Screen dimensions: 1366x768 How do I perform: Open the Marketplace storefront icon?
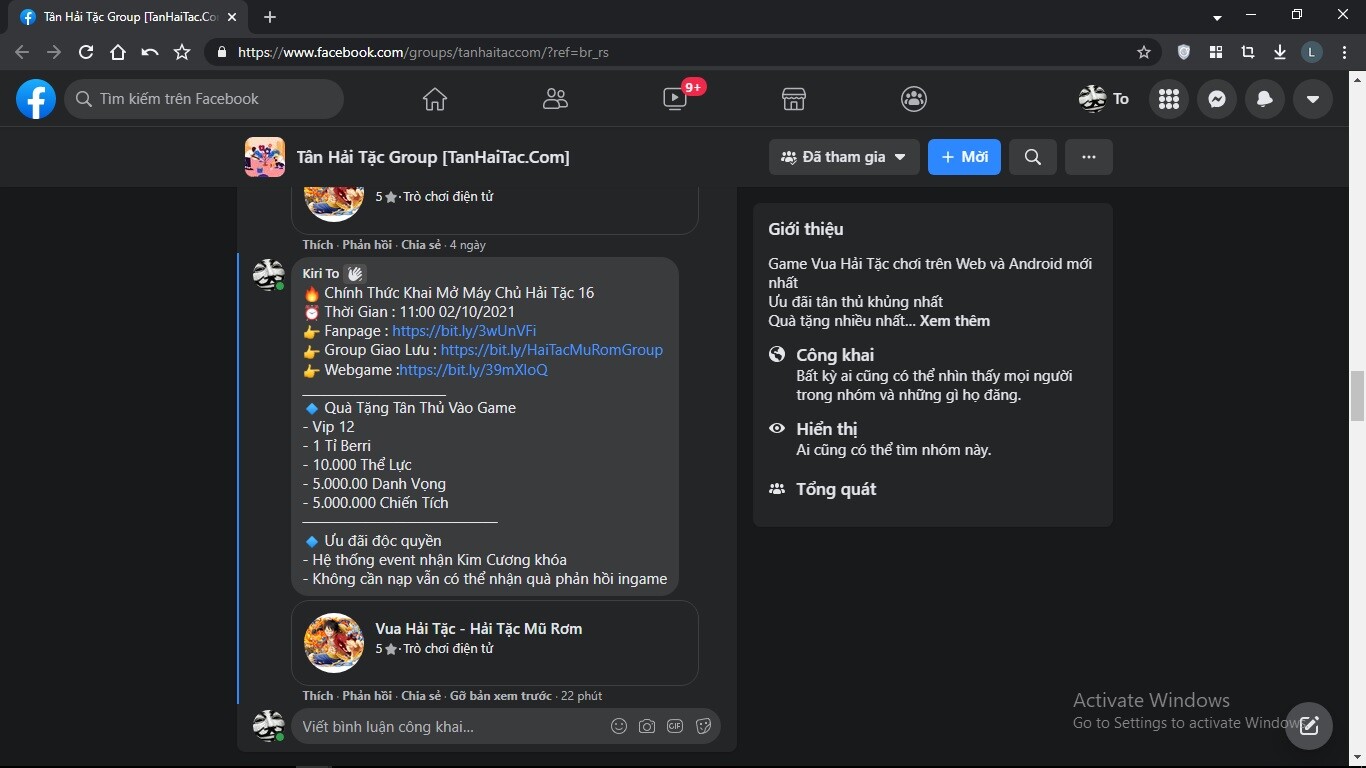pyautogui.click(x=794, y=99)
